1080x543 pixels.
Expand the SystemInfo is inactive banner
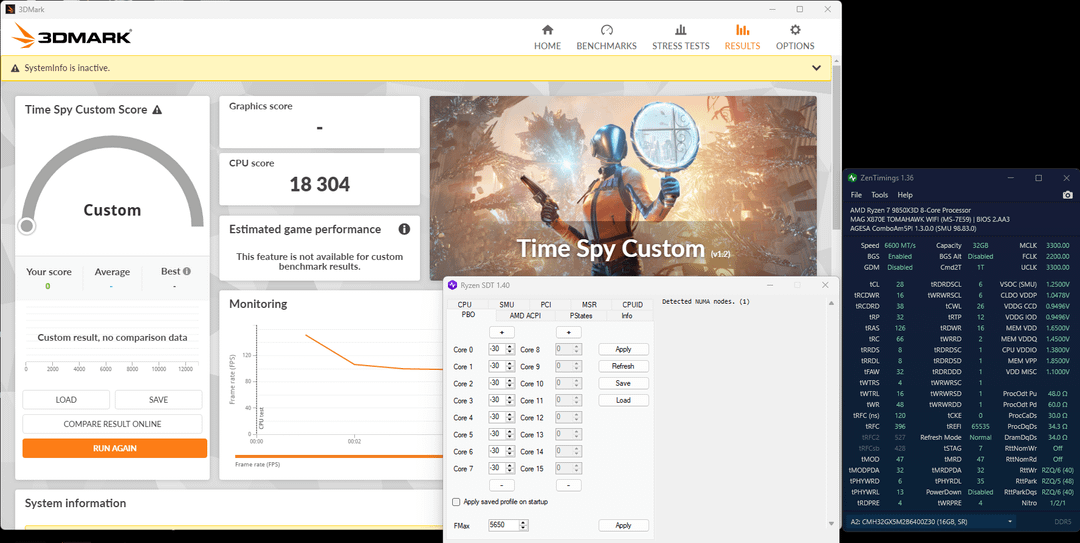point(816,68)
